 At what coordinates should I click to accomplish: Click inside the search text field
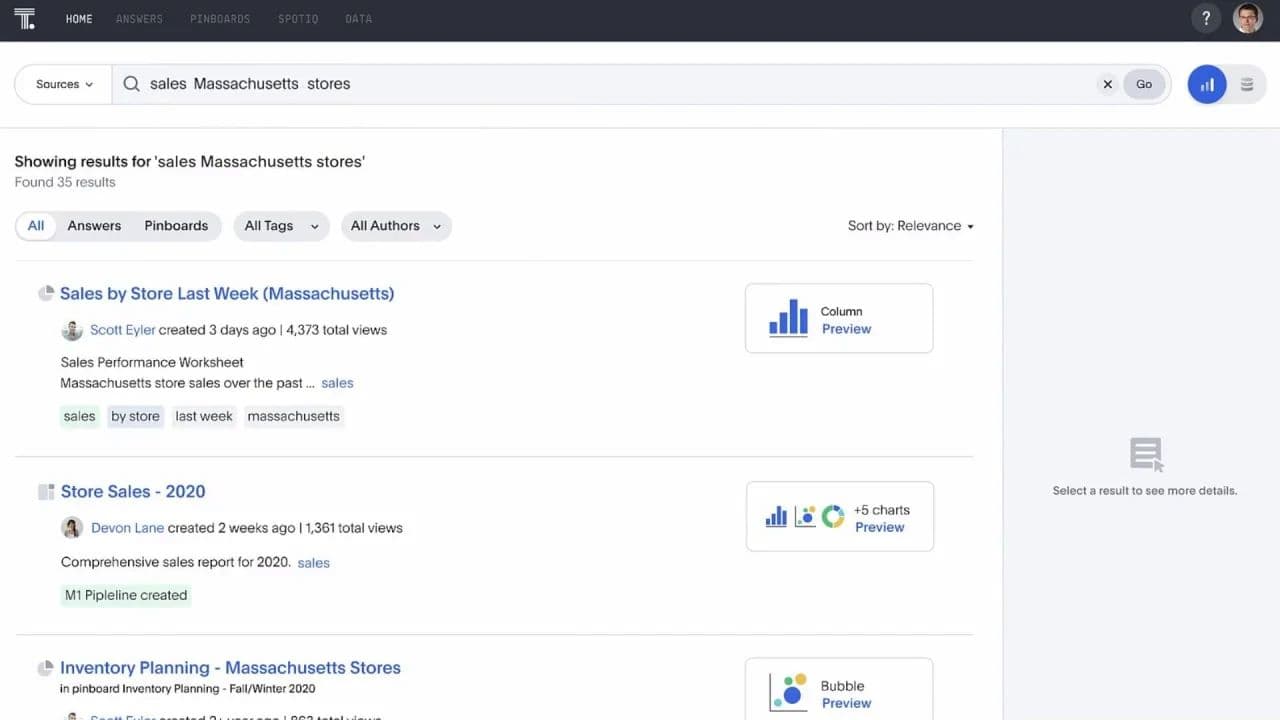(600, 85)
